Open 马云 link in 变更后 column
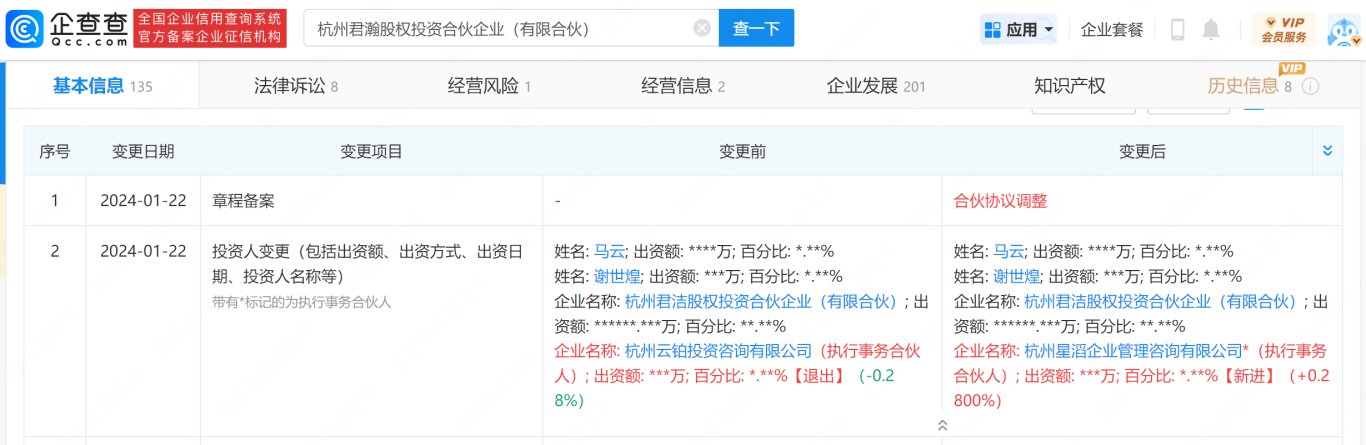 pyautogui.click(x=1008, y=251)
